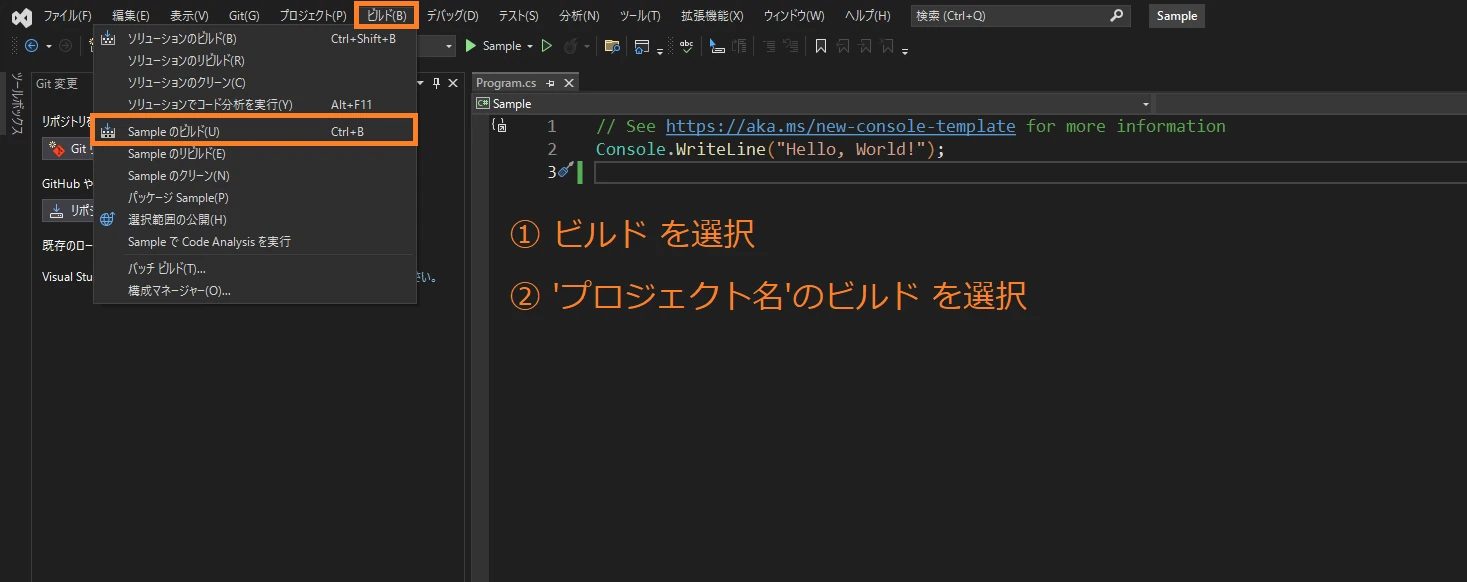Open the ウィンドウ(W) menu
The height and width of the screenshot is (582, 1467).
pyautogui.click(x=794, y=16)
